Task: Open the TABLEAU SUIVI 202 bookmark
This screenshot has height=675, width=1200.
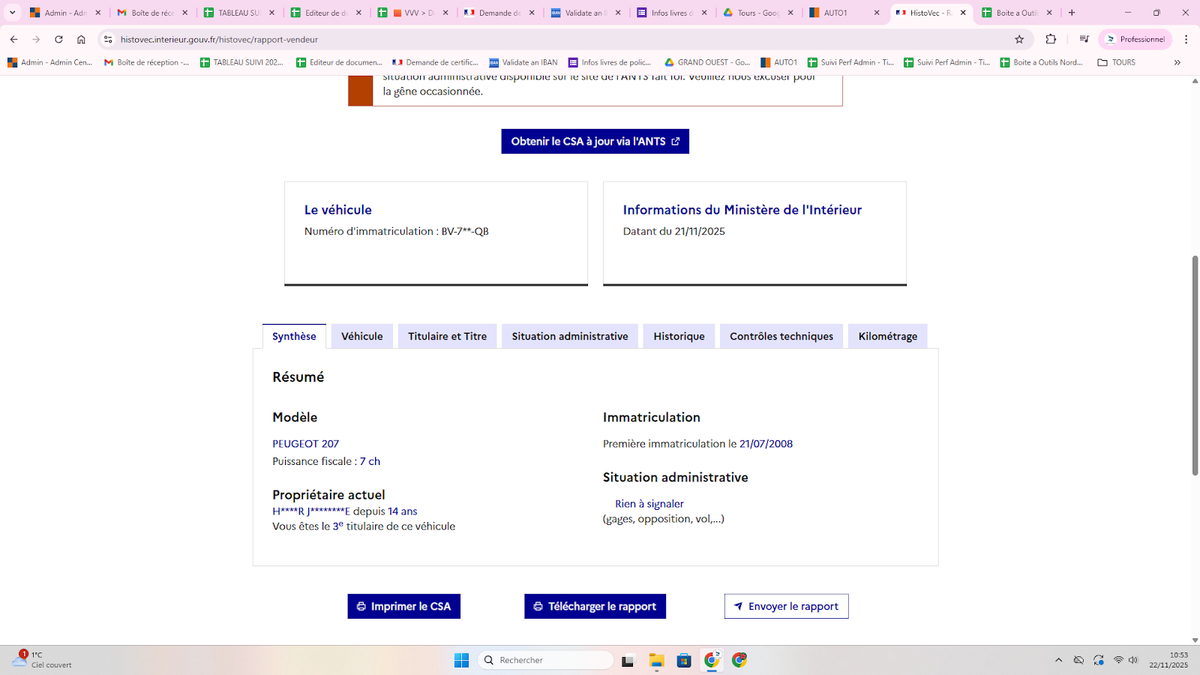Action: click(241, 62)
